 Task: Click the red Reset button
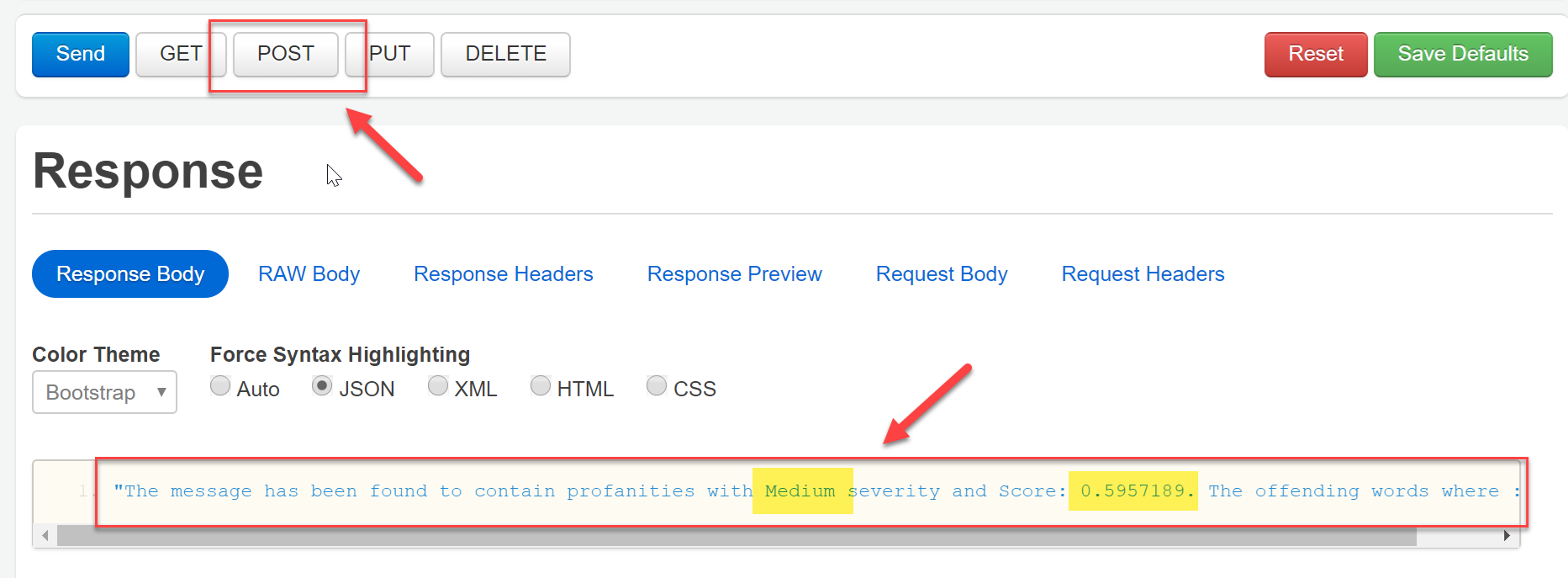click(x=1316, y=55)
